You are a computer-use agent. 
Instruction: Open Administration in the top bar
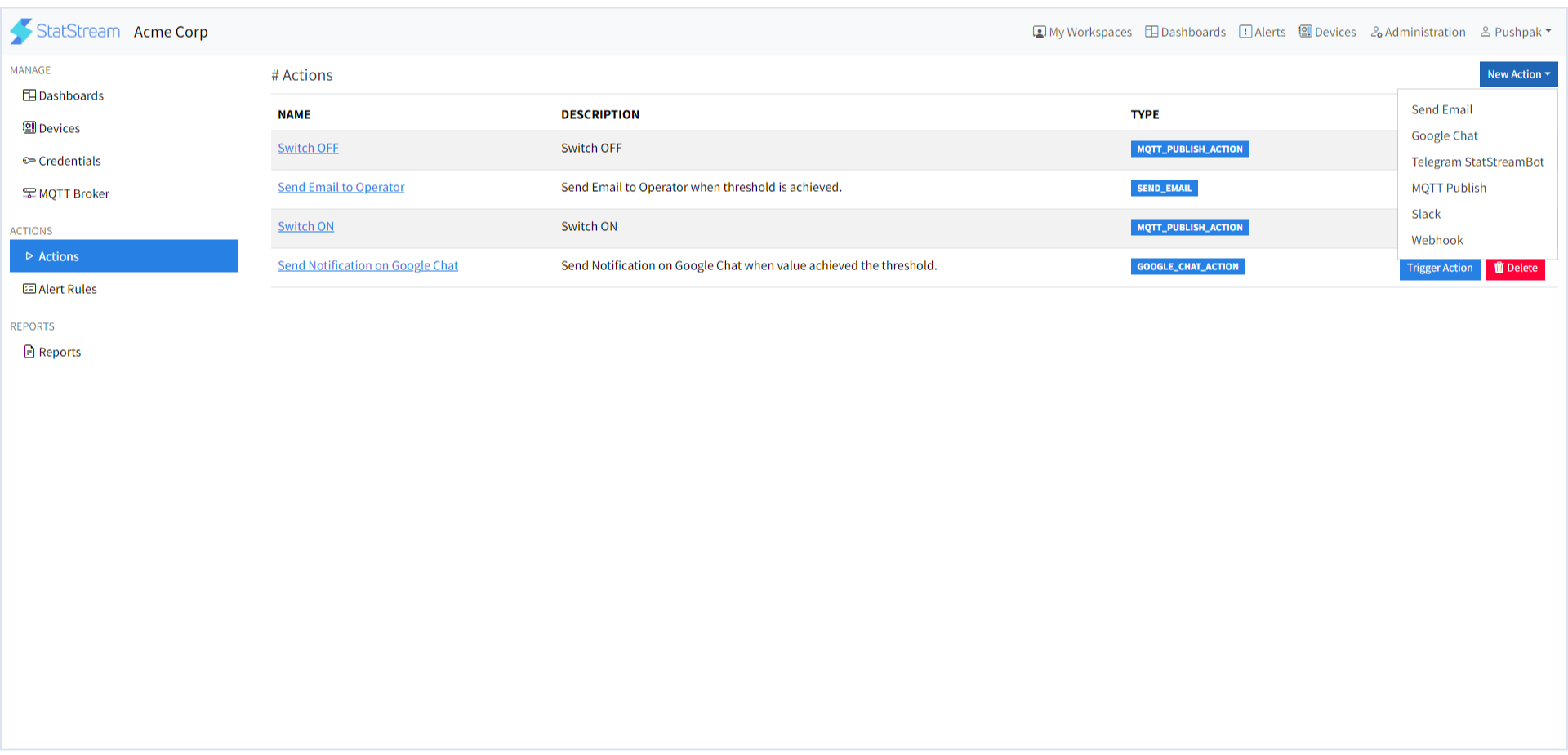1418,32
